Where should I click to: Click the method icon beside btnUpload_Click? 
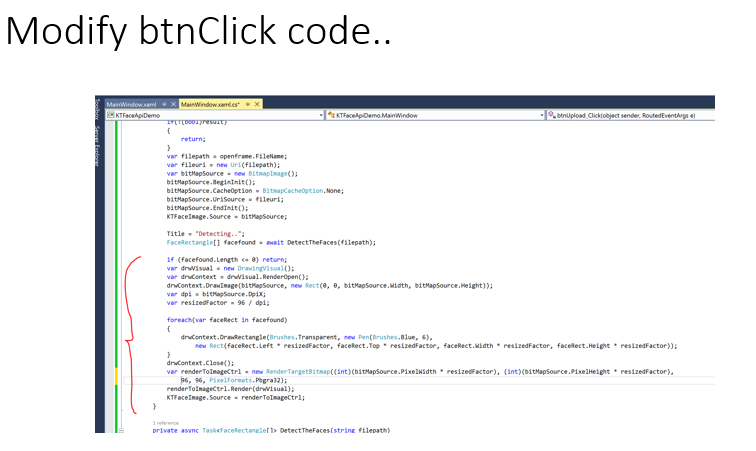(x=551, y=116)
